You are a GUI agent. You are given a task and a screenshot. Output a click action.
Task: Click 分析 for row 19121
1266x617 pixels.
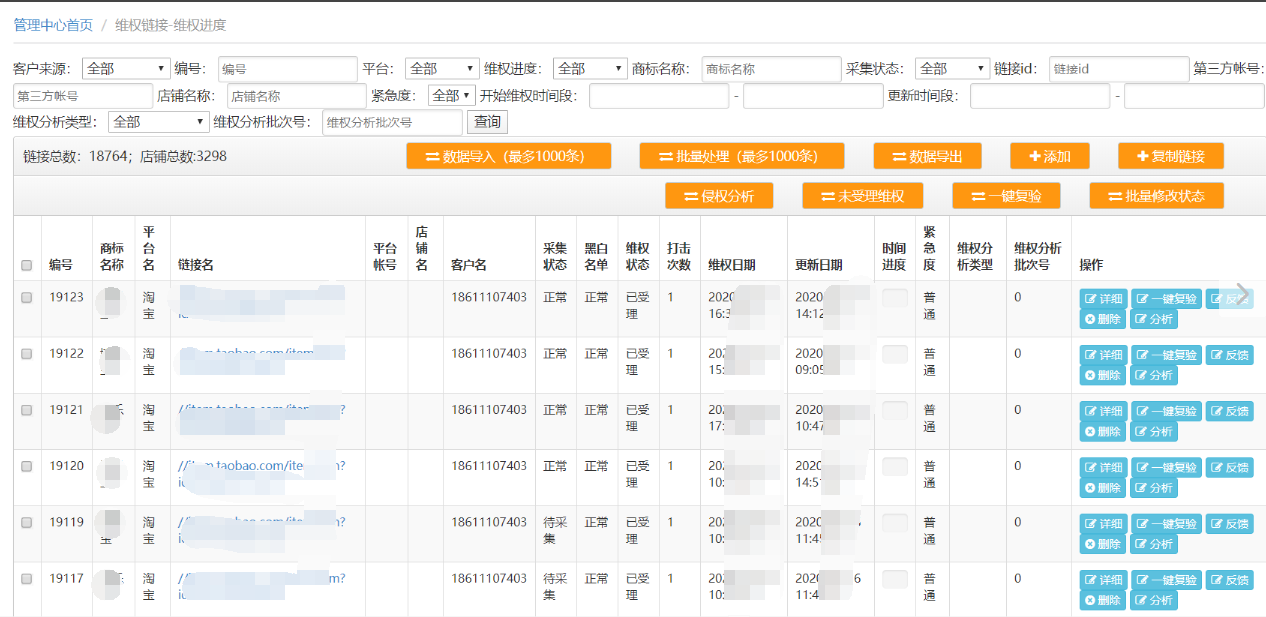point(1154,431)
